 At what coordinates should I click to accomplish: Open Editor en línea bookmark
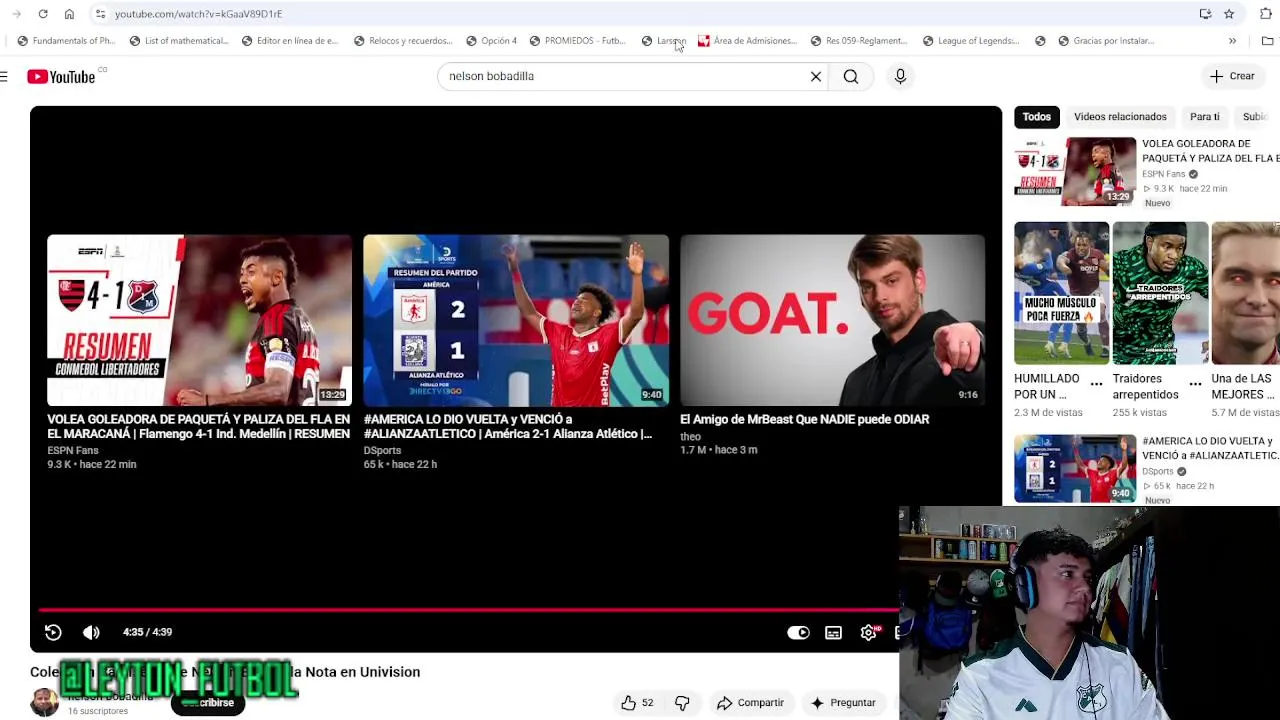point(290,41)
